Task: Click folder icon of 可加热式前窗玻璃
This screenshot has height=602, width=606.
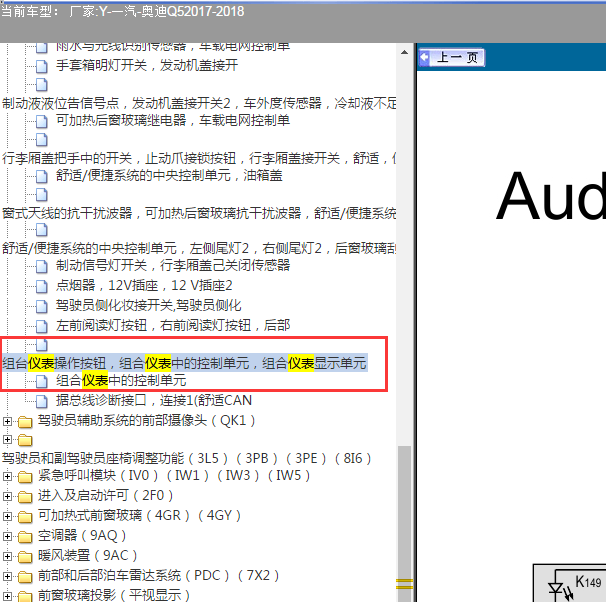Action: [25, 517]
